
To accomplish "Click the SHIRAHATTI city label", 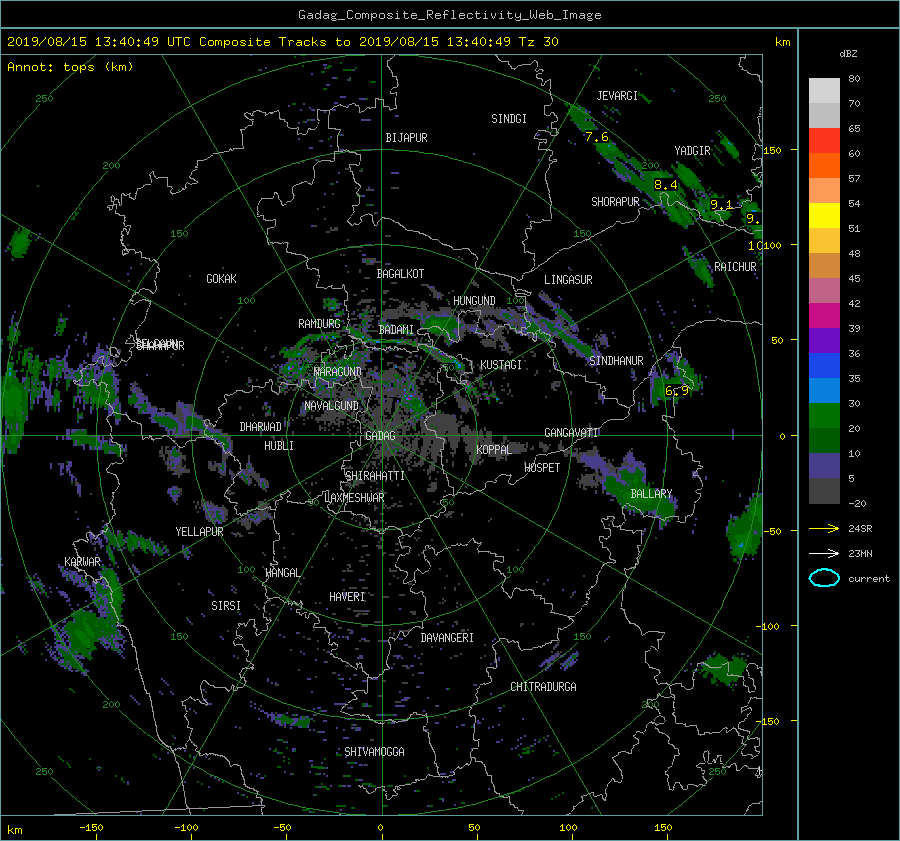I will click(x=375, y=476).
